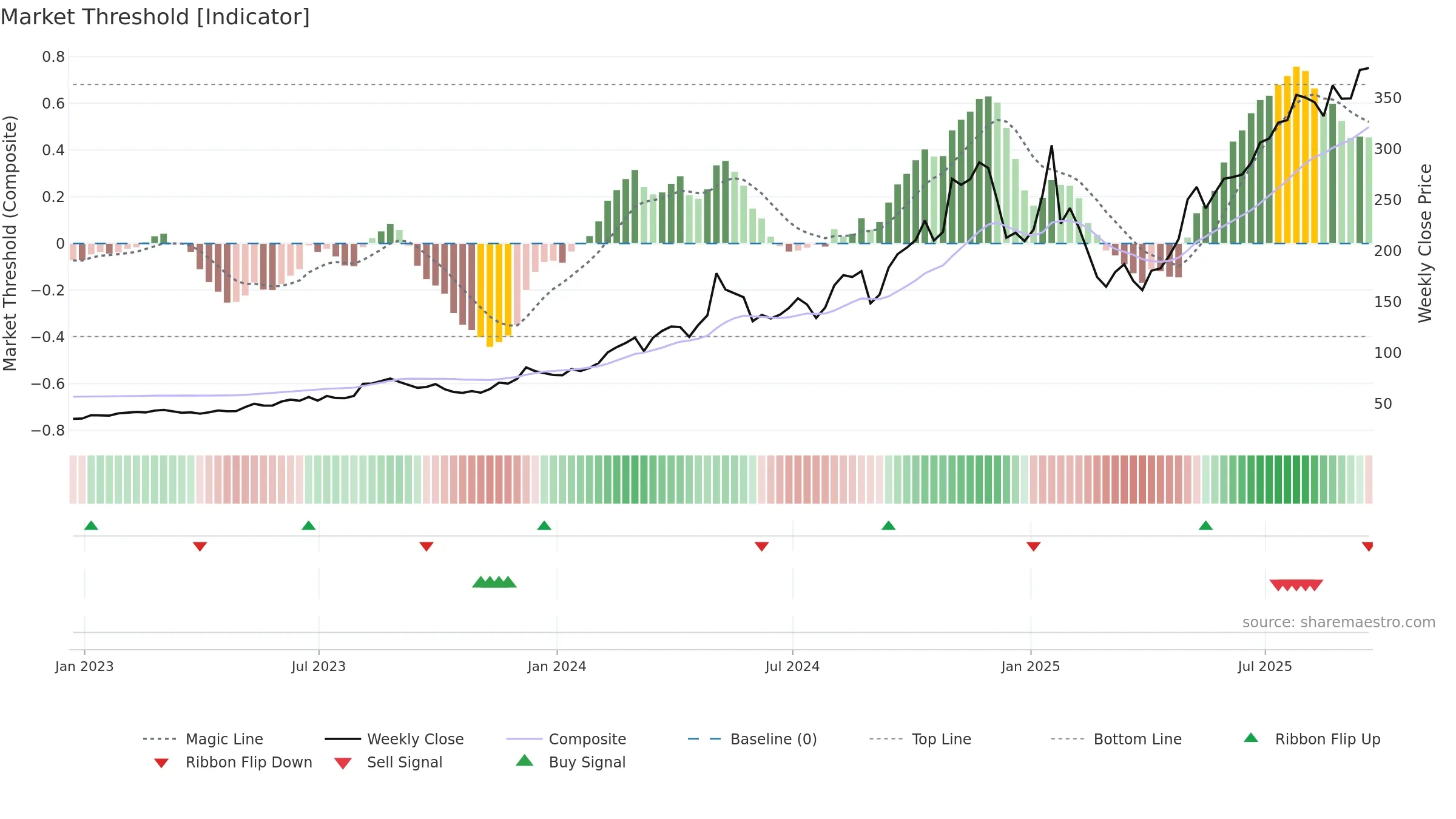Click the −0.8 left axis tick label
Image resolution: width=1456 pixels, height=819 pixels.
(48, 431)
